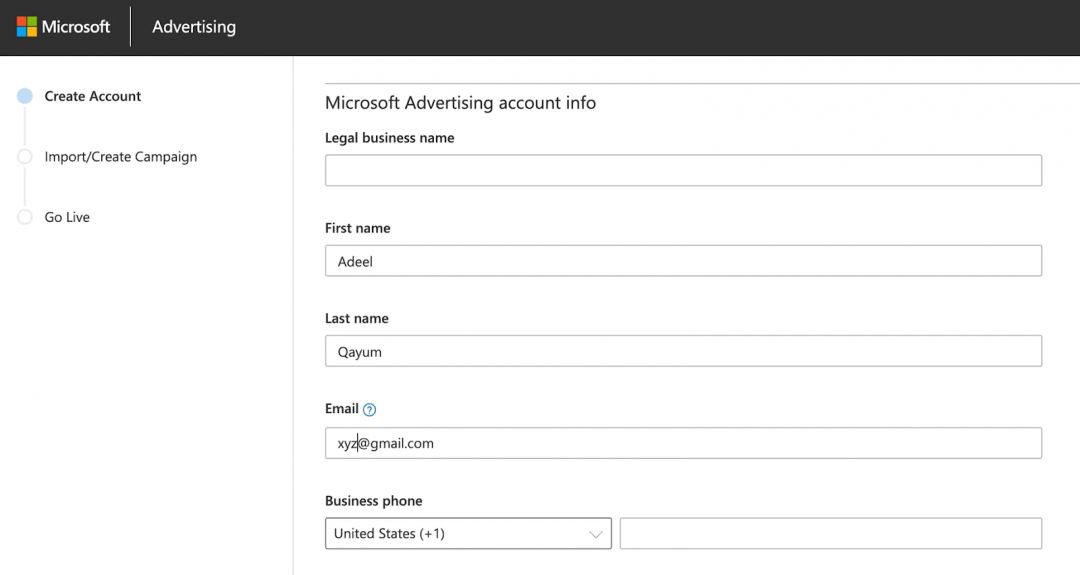The height and width of the screenshot is (575, 1080).
Task: Click the Business phone label
Action: point(373,501)
